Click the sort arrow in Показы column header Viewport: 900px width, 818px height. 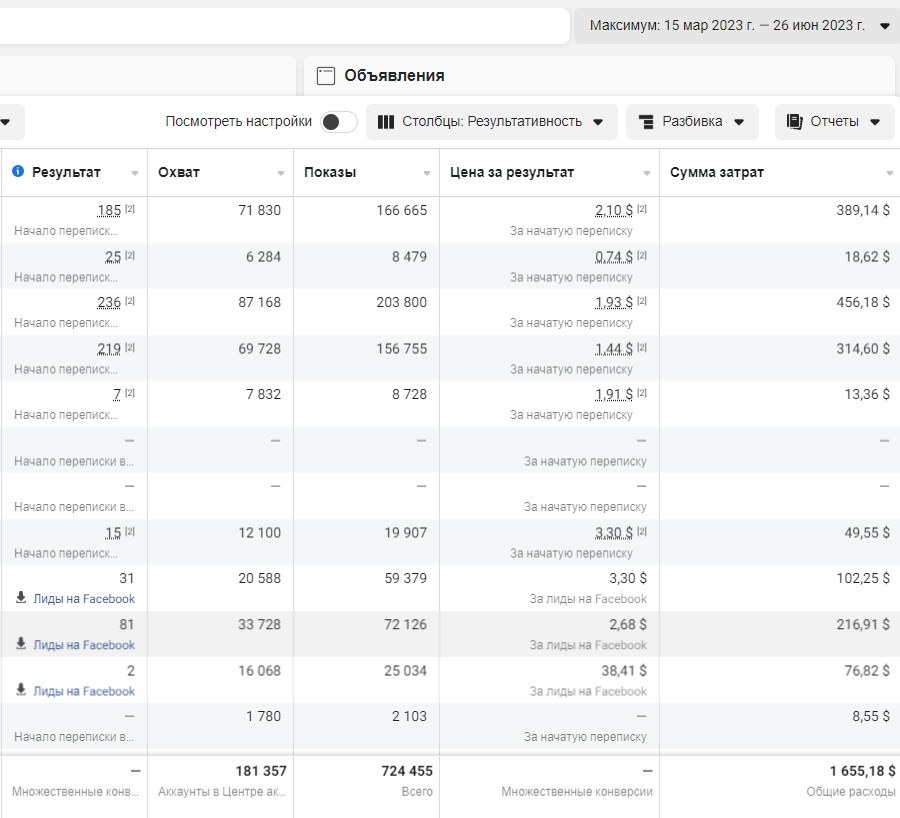(x=427, y=173)
